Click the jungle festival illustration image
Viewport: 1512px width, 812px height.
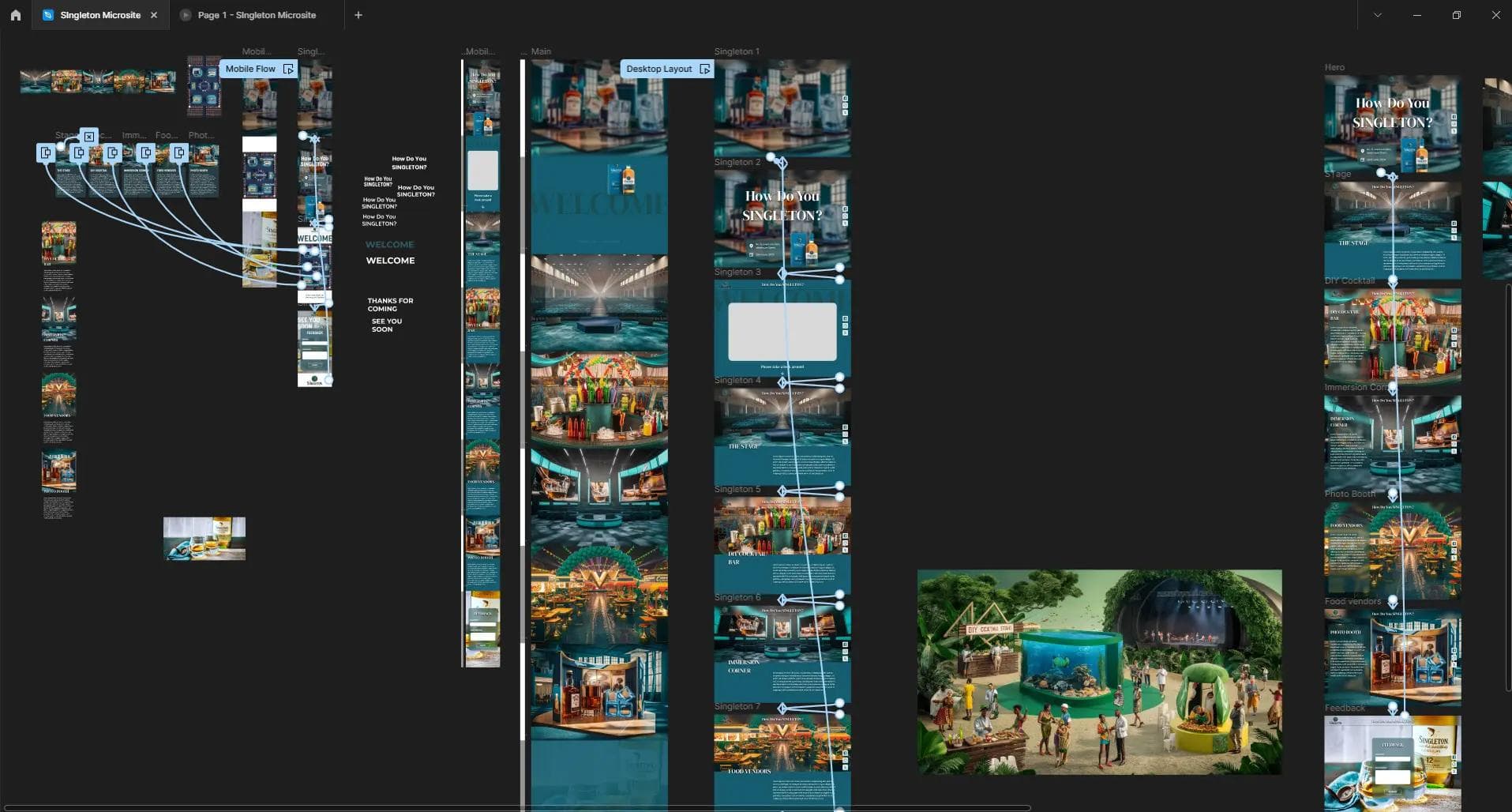1099,671
